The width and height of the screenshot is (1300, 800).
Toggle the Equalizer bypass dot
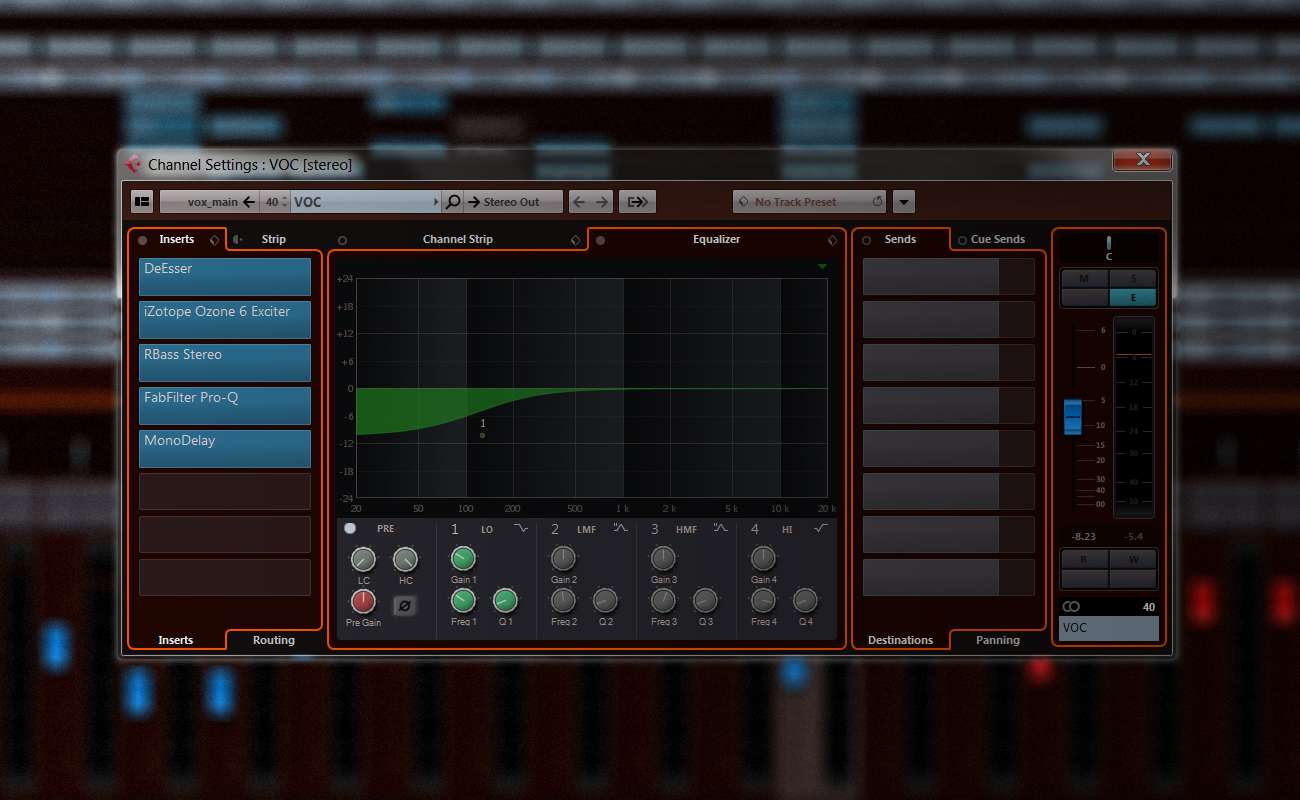tap(600, 240)
